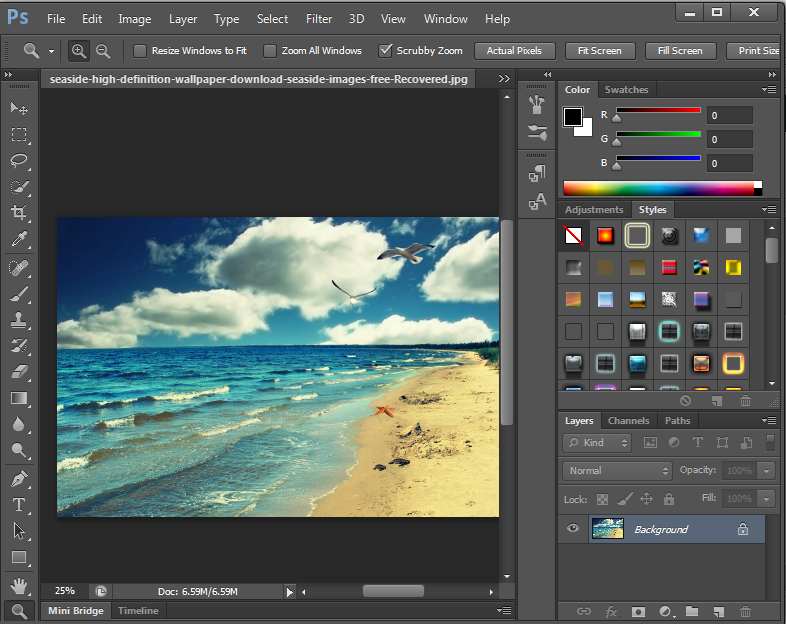Select the Hand tool

tap(19, 584)
